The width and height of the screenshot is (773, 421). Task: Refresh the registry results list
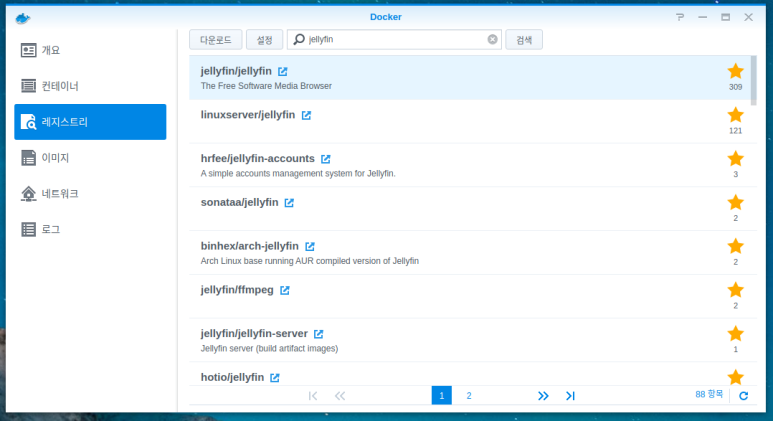pos(743,395)
